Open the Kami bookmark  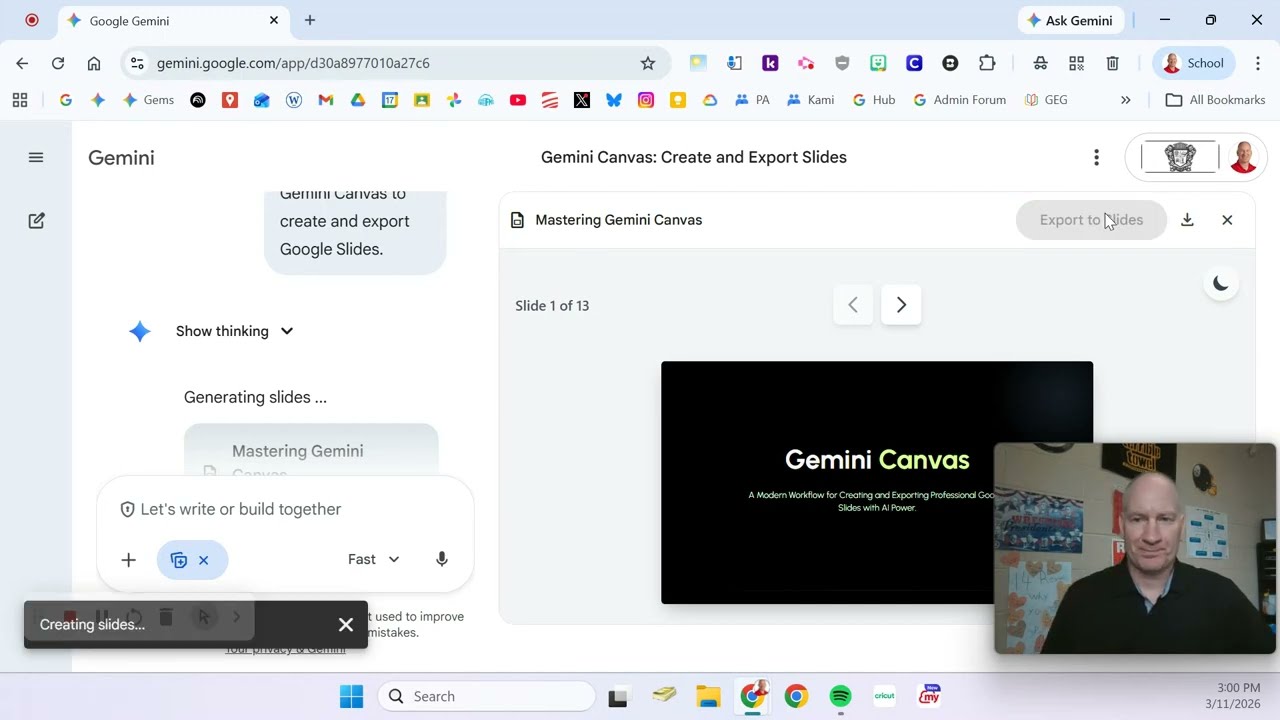(x=811, y=100)
